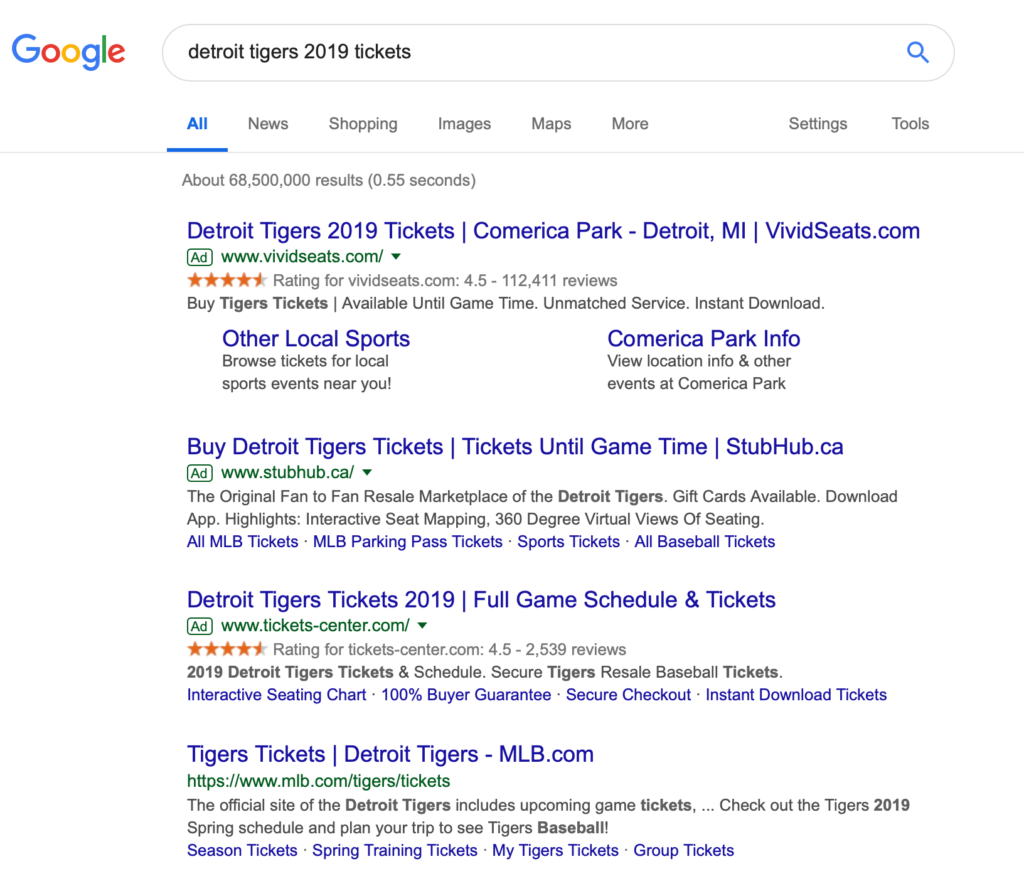Open search Settings
1024x886 pixels.
tap(818, 123)
